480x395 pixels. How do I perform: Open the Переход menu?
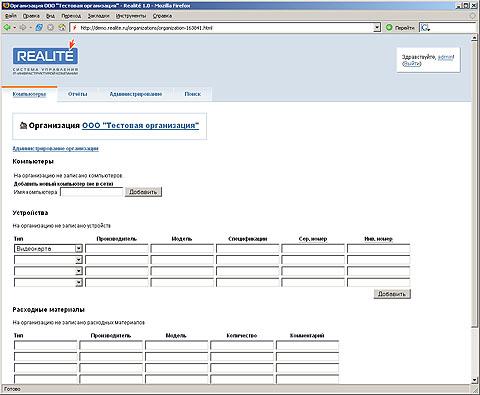click(71, 16)
